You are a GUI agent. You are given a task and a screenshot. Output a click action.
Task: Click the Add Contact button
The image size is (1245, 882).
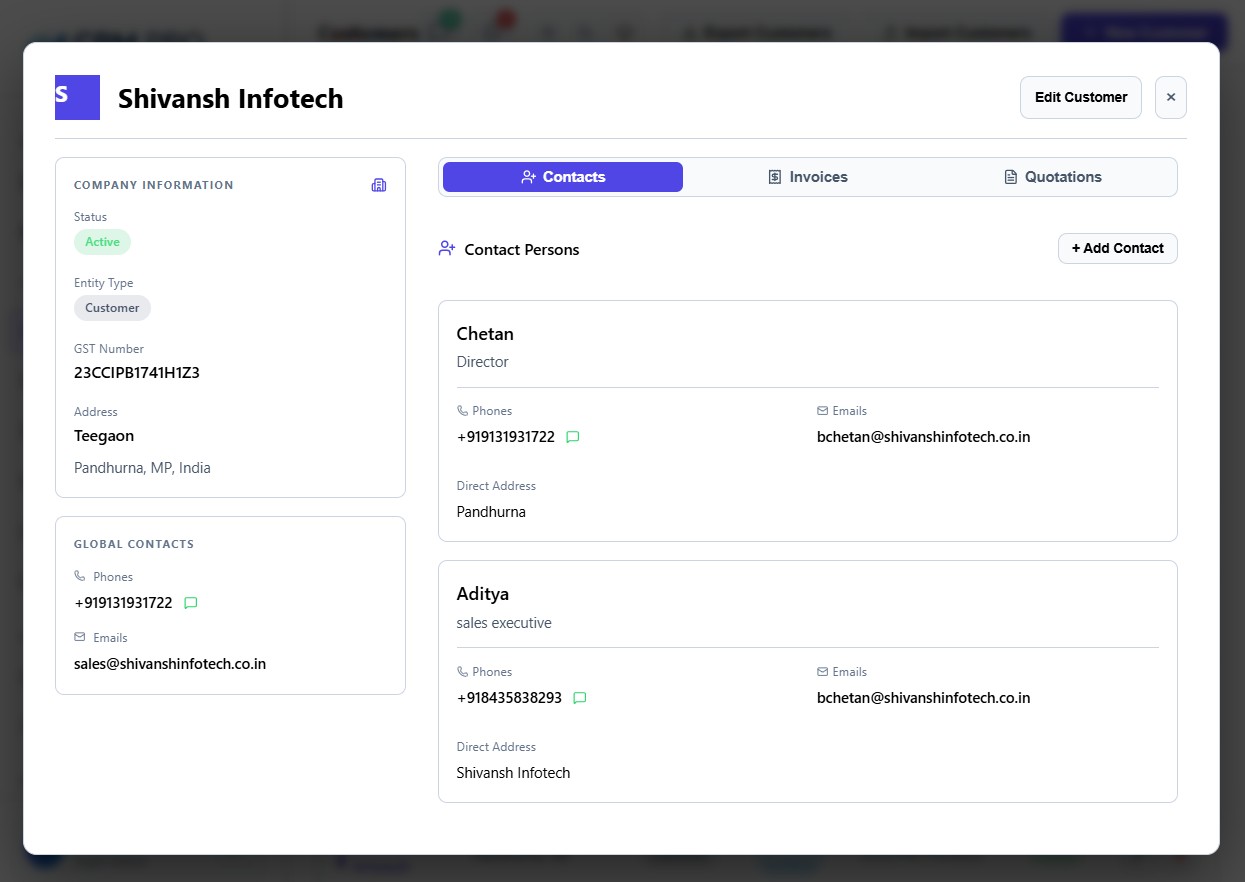point(1118,248)
